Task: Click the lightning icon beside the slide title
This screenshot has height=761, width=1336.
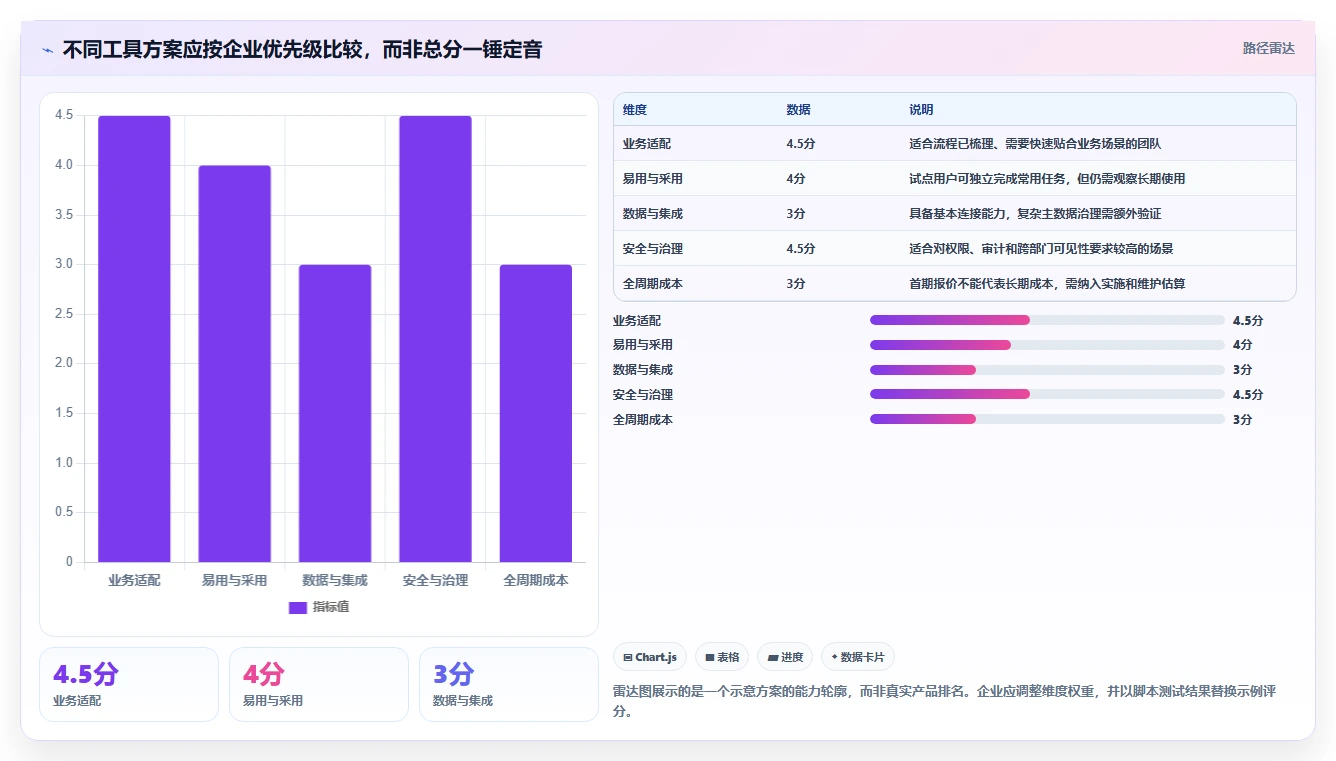Action: click(x=48, y=49)
